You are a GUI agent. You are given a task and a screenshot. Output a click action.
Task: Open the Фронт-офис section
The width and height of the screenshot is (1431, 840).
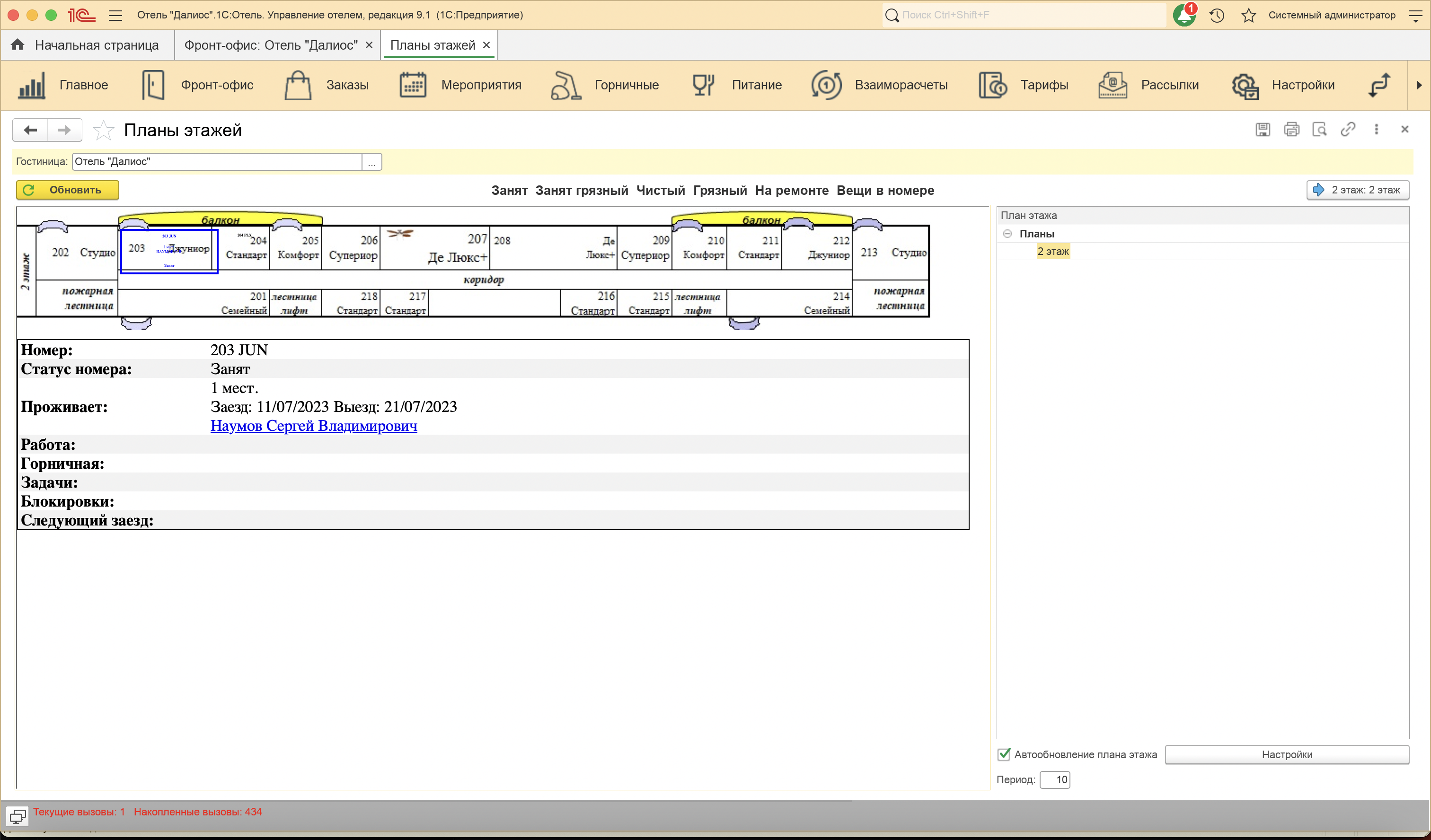pyautogui.click(x=198, y=85)
